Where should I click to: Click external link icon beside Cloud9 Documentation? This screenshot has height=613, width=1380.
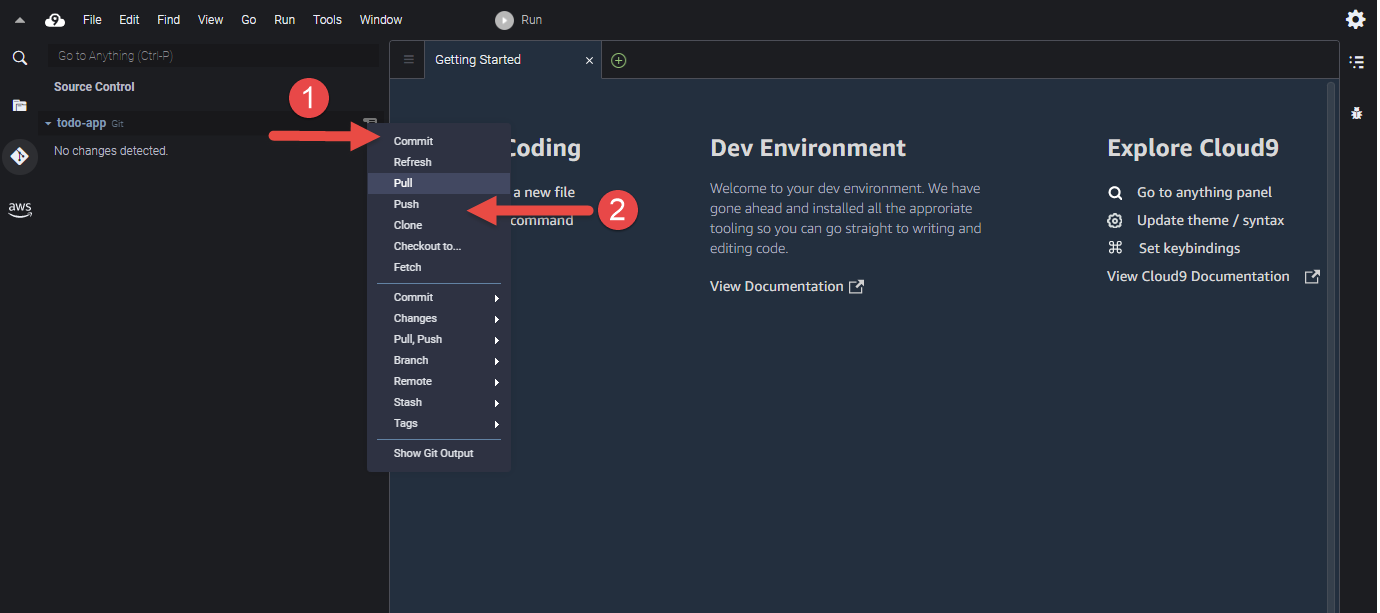pyautogui.click(x=1312, y=277)
